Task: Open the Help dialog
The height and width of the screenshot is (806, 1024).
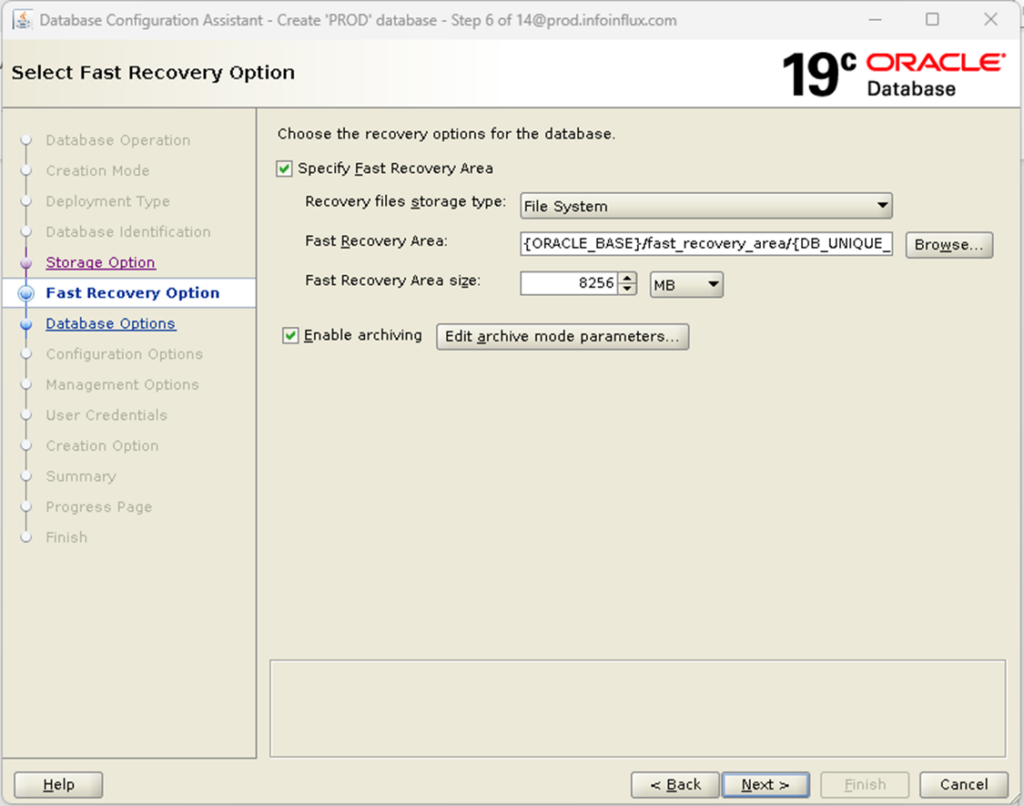Action: (57, 784)
